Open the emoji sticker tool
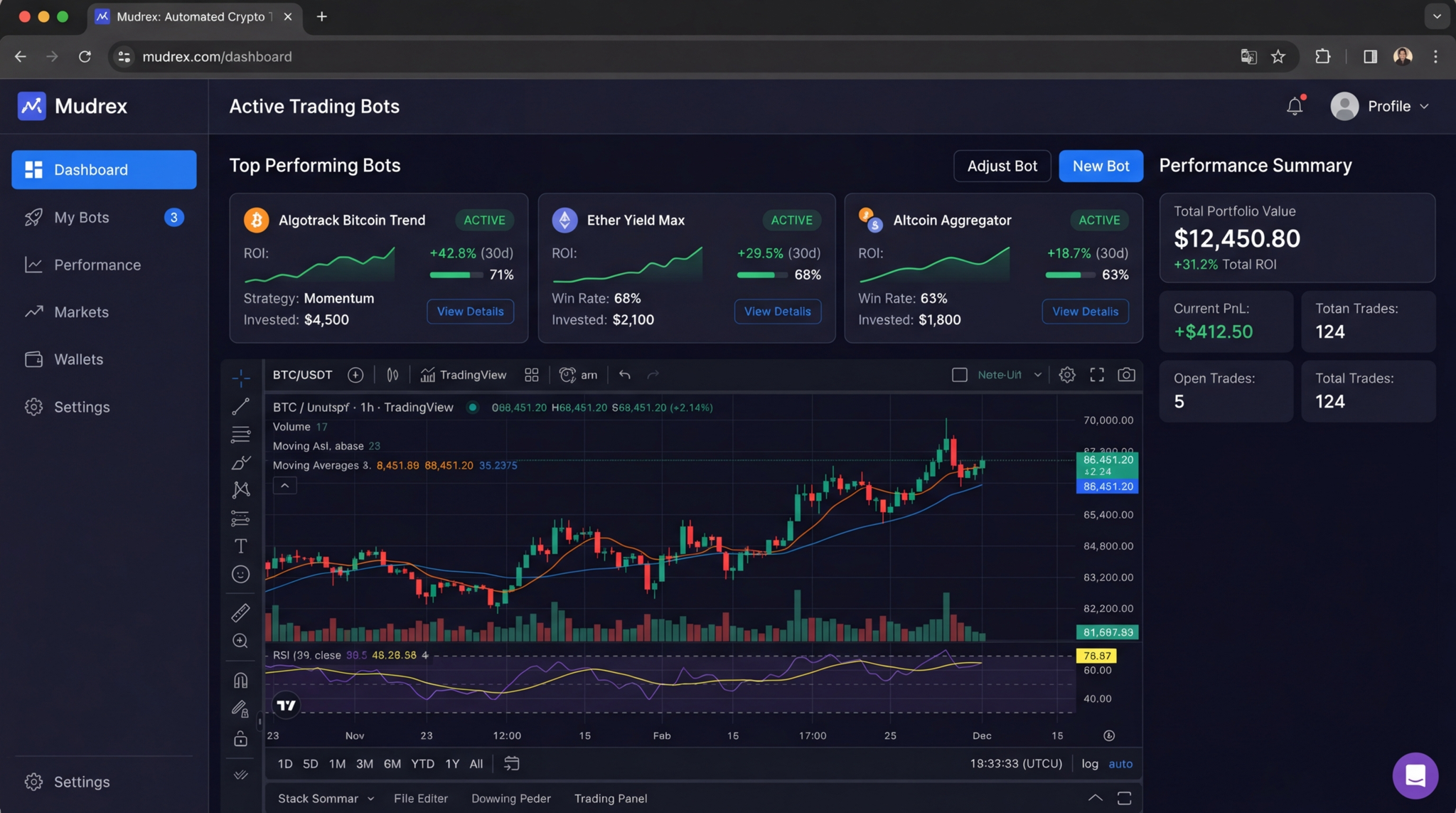This screenshot has width=1456, height=813. (241, 574)
